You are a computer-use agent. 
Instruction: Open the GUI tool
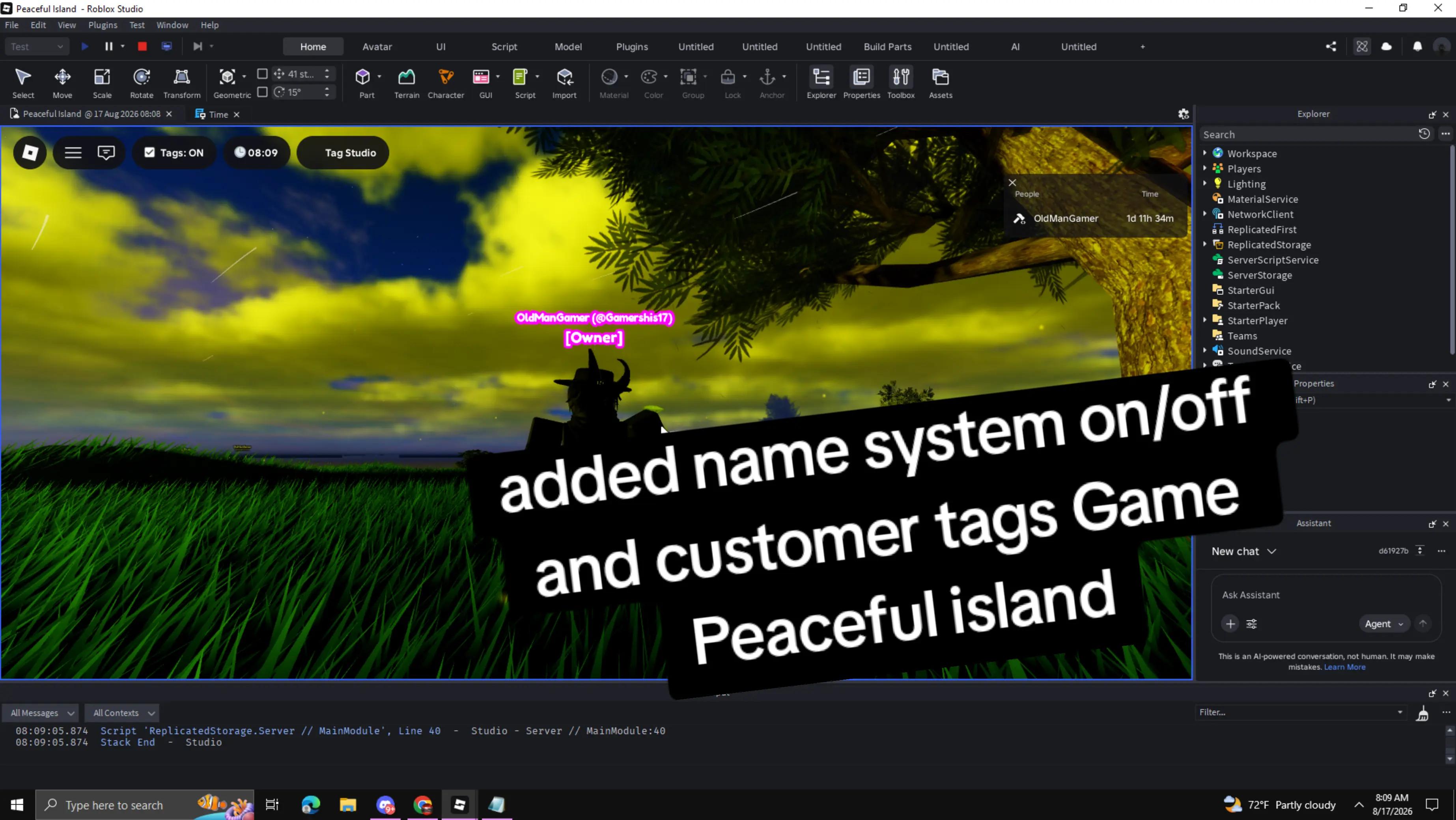point(482,82)
